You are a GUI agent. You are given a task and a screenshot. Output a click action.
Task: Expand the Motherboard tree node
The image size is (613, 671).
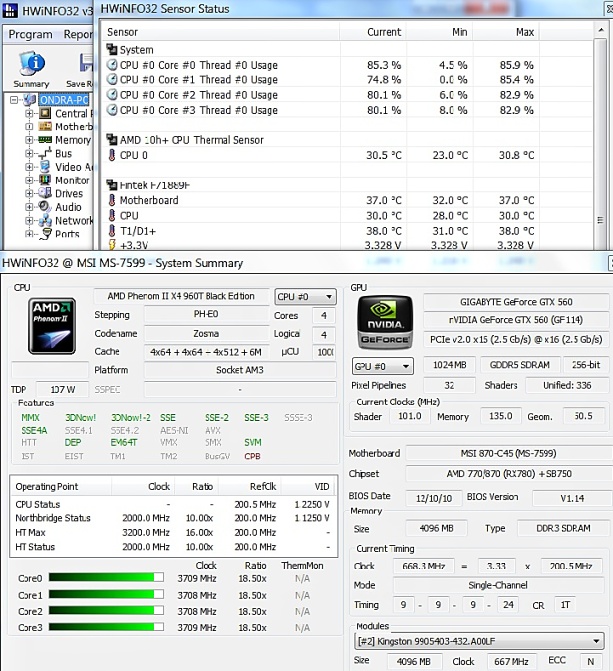[x=29, y=127]
